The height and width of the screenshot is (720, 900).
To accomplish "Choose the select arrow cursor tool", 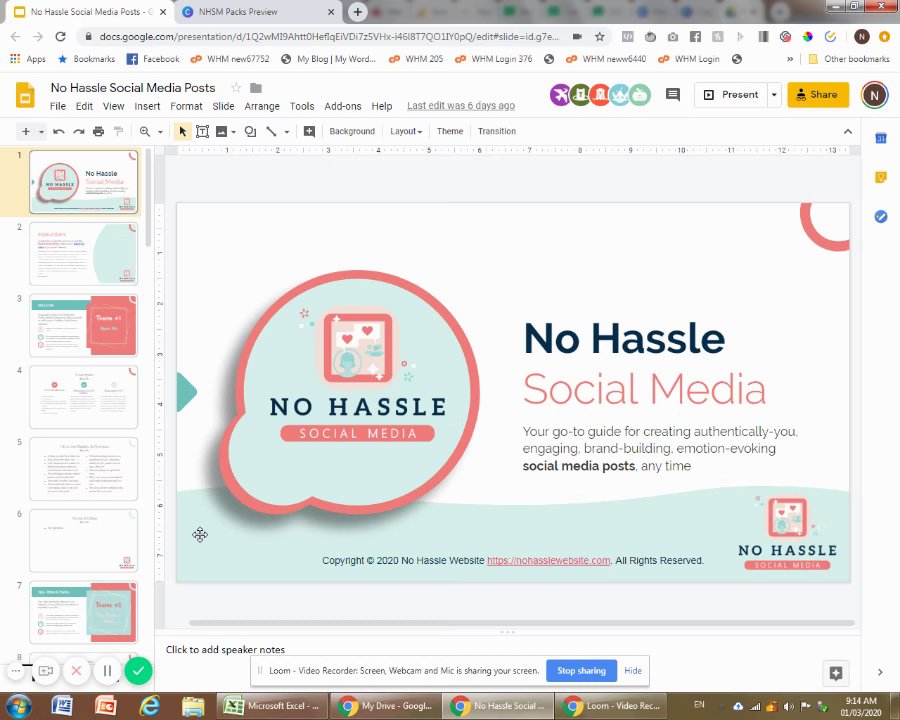I will click(183, 131).
